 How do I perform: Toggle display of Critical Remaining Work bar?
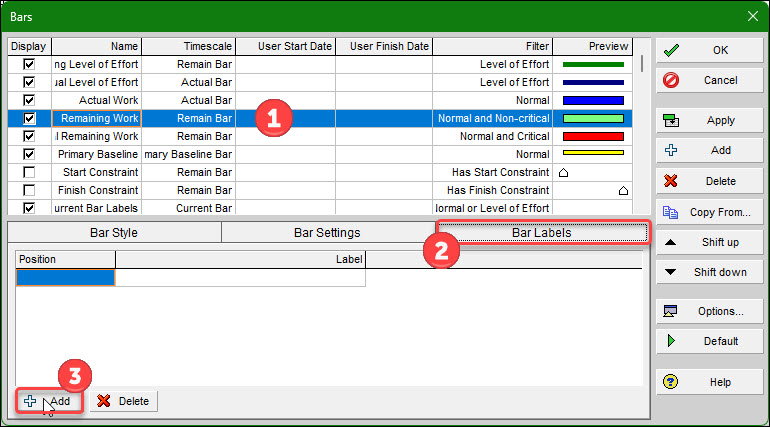point(29,136)
